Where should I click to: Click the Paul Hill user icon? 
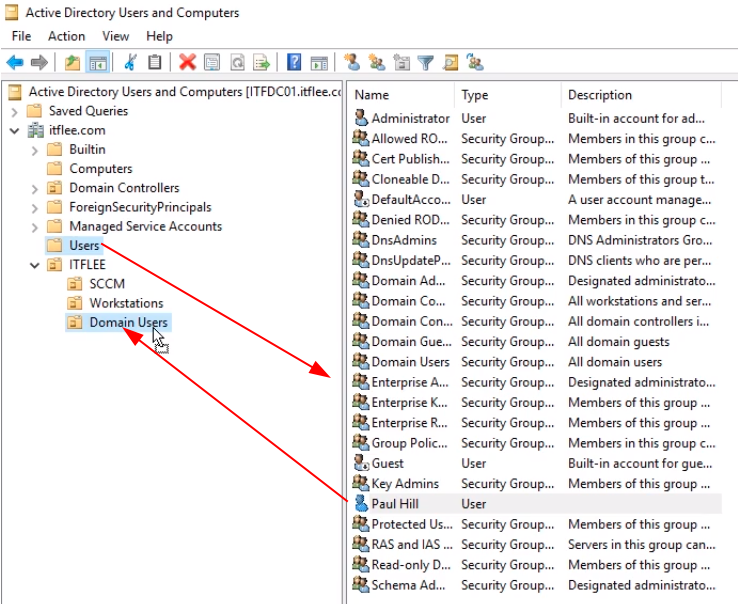361,503
